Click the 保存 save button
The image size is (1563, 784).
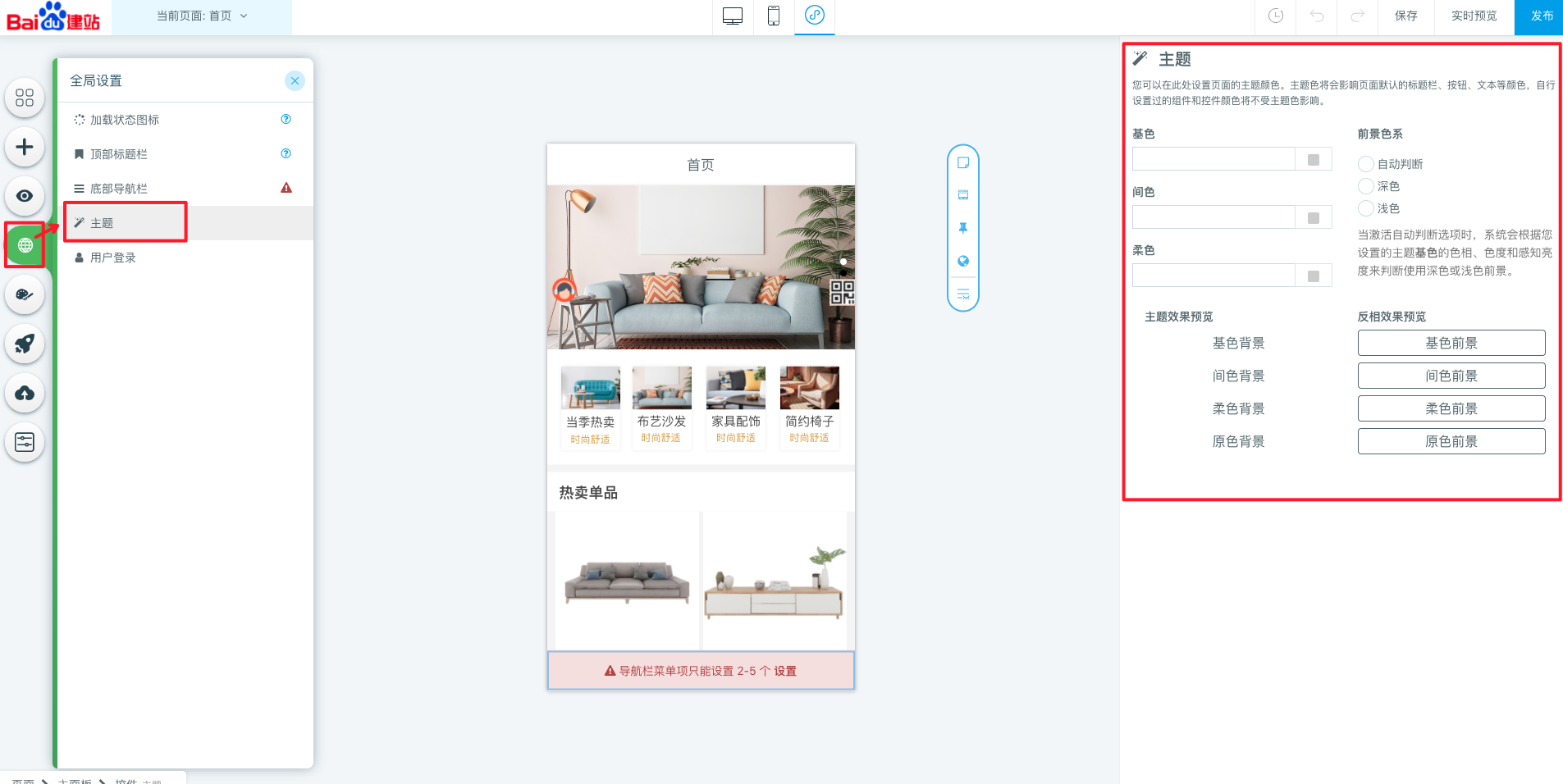(x=1405, y=16)
